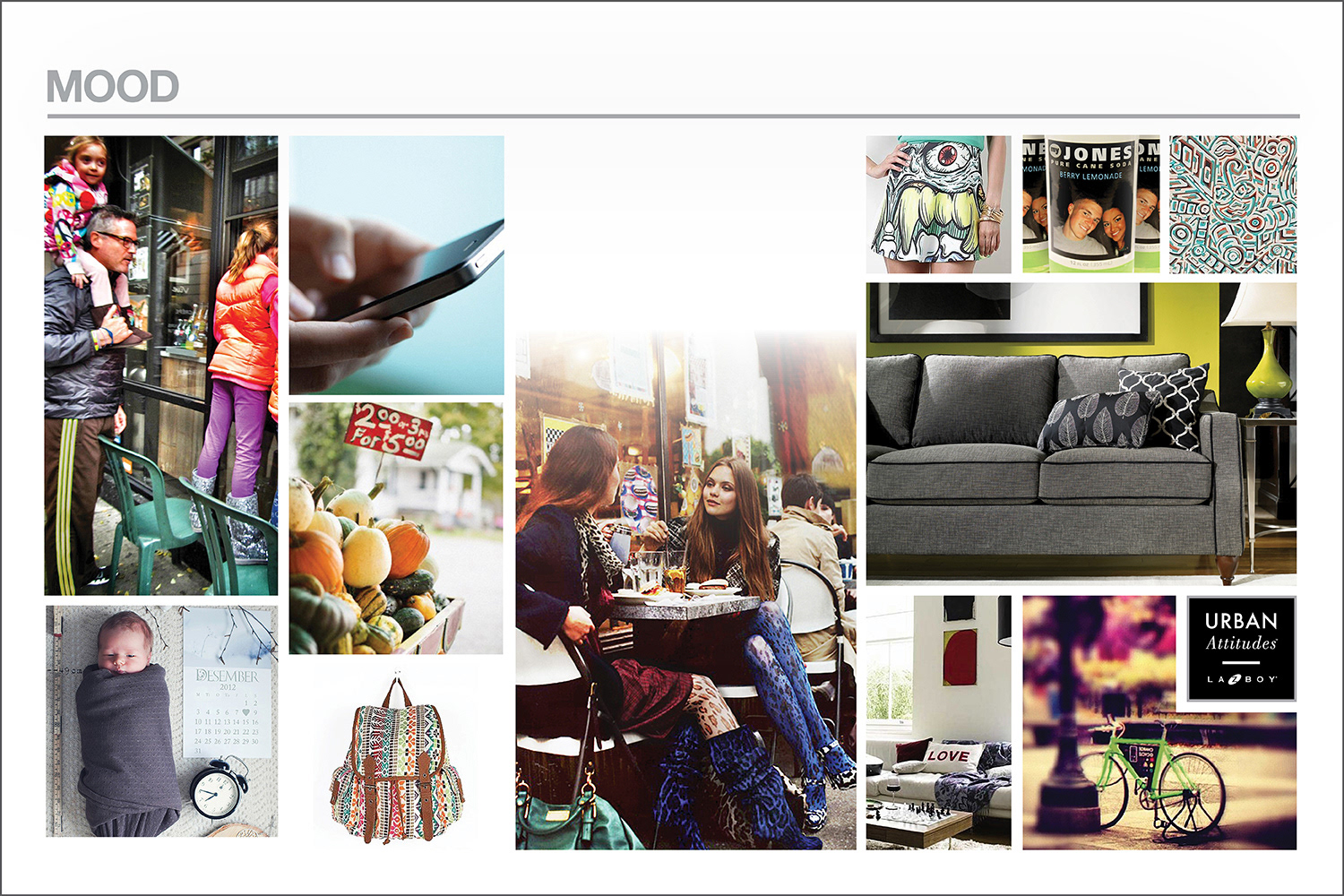Open the pumpkins and gourds photo

tap(396, 529)
